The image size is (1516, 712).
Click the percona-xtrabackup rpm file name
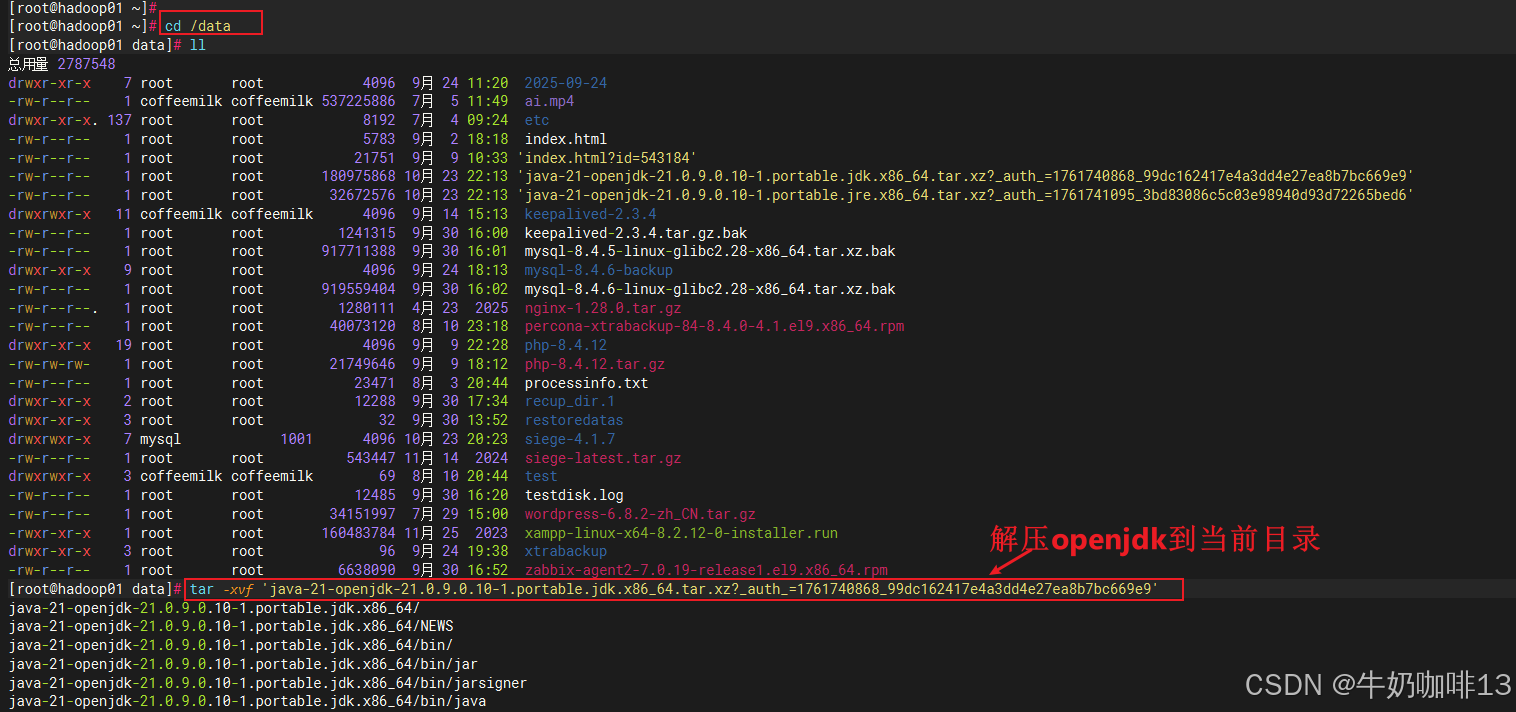(x=715, y=326)
